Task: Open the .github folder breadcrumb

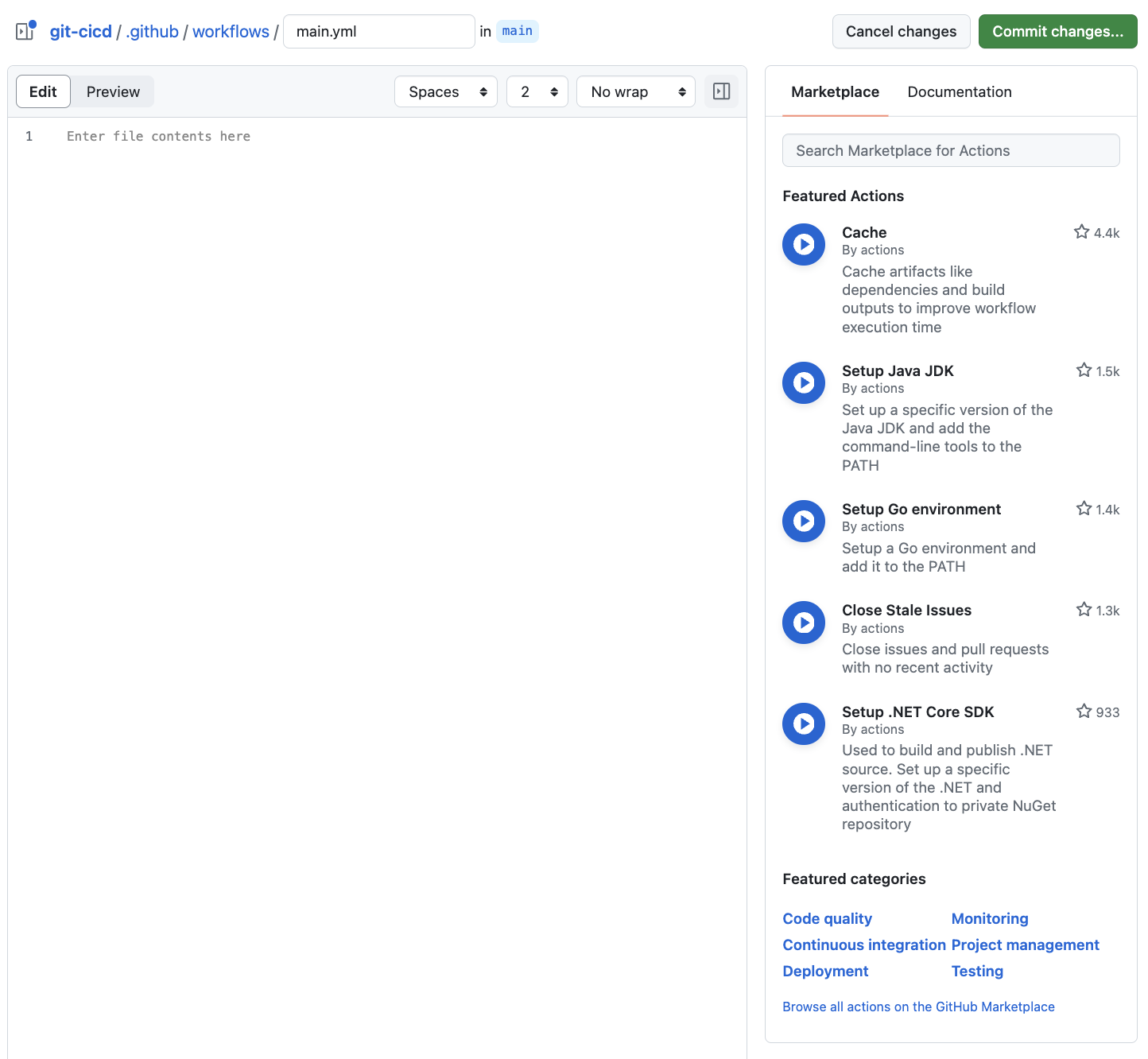Action: [x=153, y=31]
